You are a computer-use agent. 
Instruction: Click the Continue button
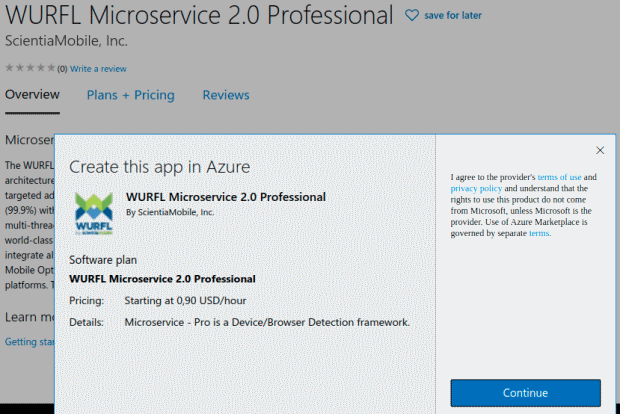525,393
